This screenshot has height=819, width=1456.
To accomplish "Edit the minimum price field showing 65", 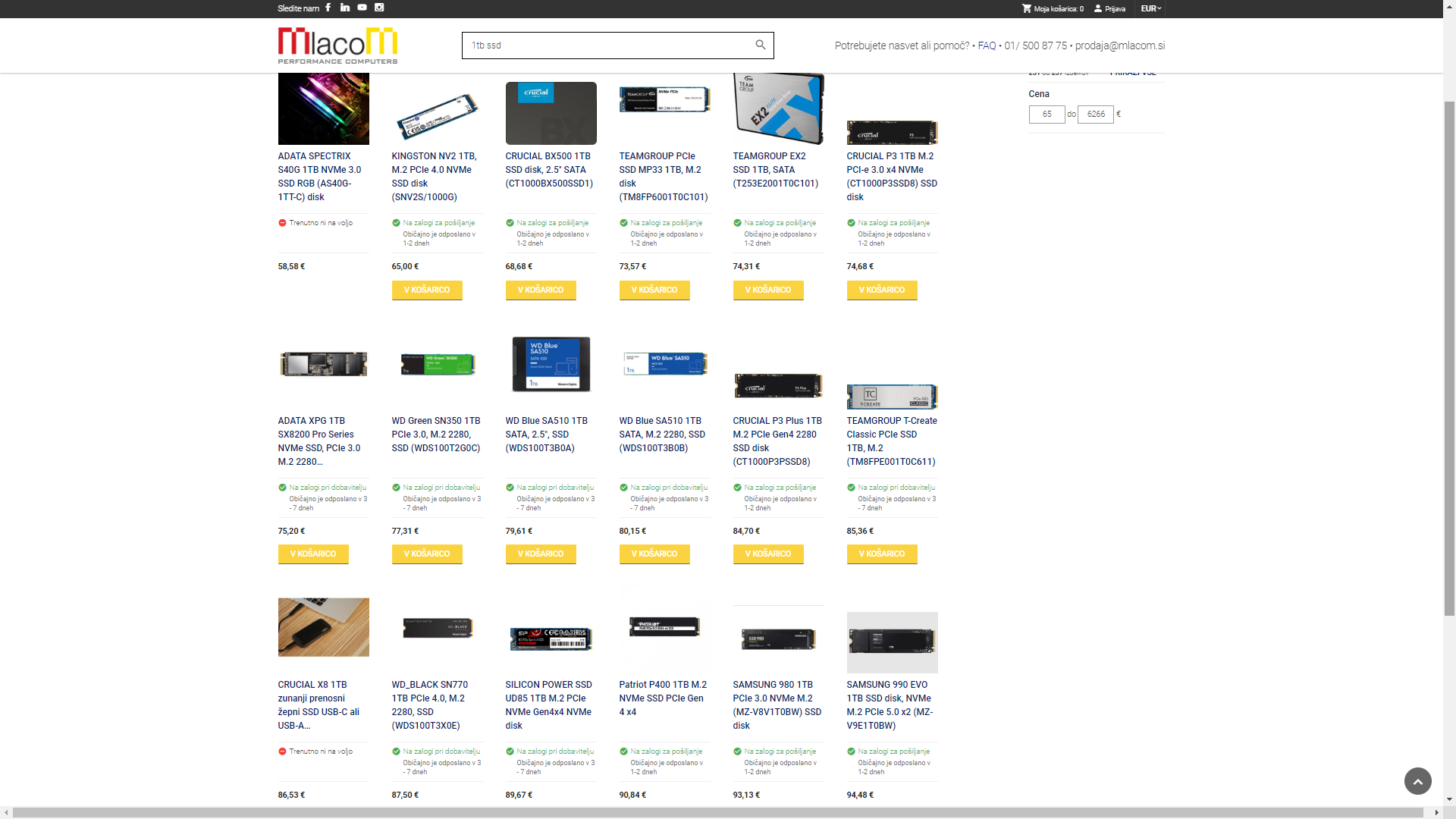I will [x=1046, y=115].
